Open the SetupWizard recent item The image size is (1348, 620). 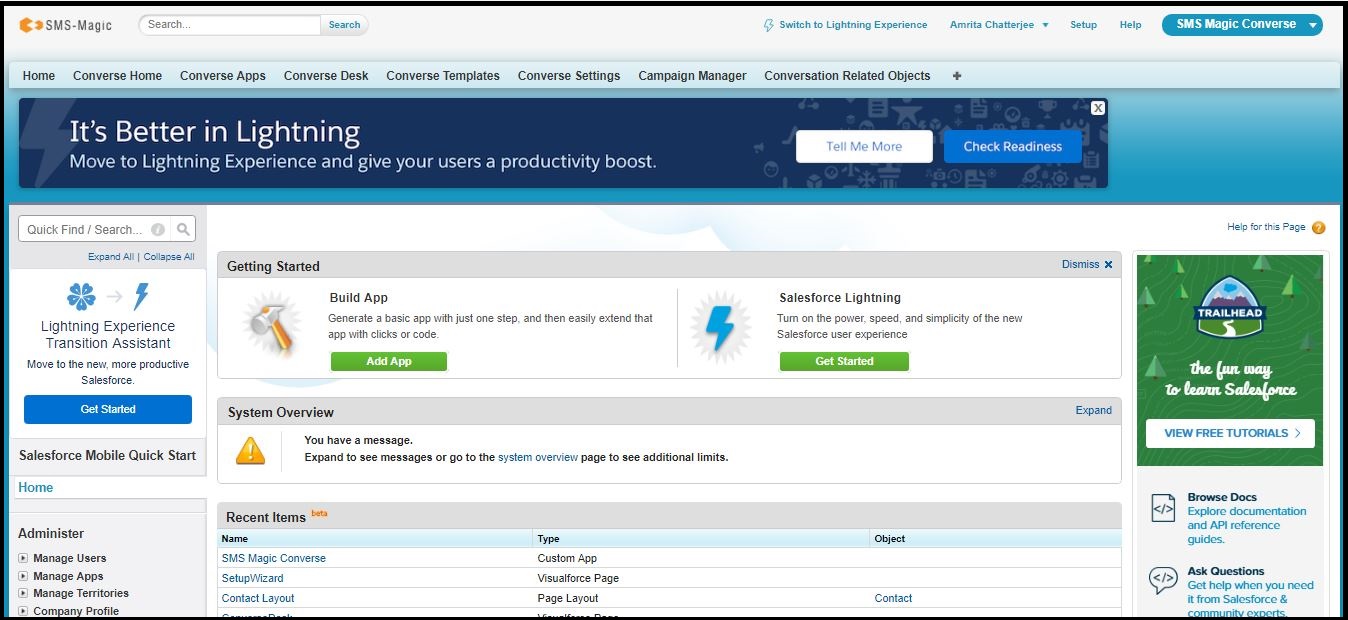(252, 578)
